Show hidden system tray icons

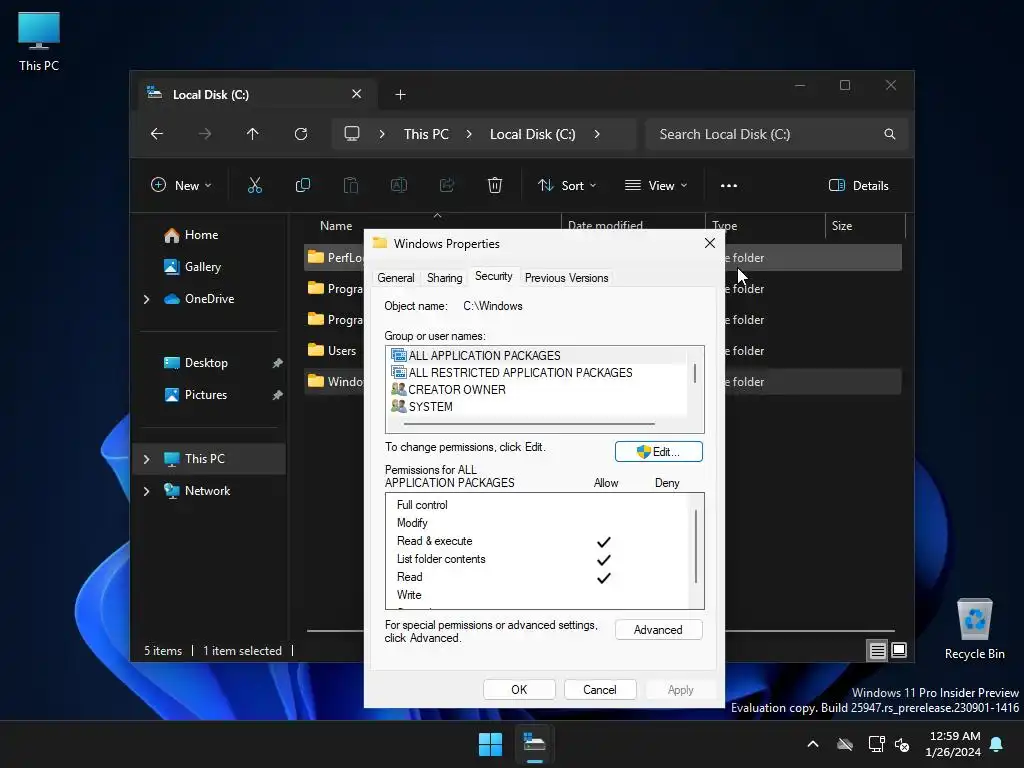pyautogui.click(x=813, y=744)
